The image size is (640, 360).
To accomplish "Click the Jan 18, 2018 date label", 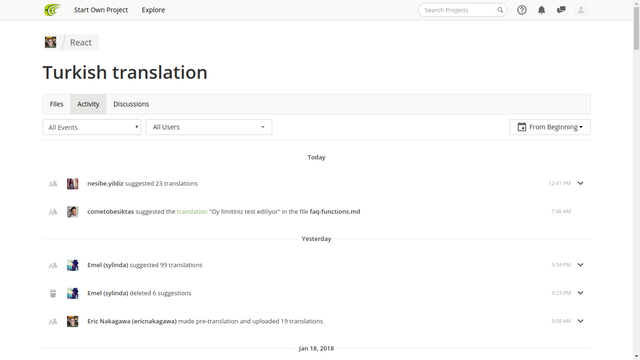I will tap(316, 349).
